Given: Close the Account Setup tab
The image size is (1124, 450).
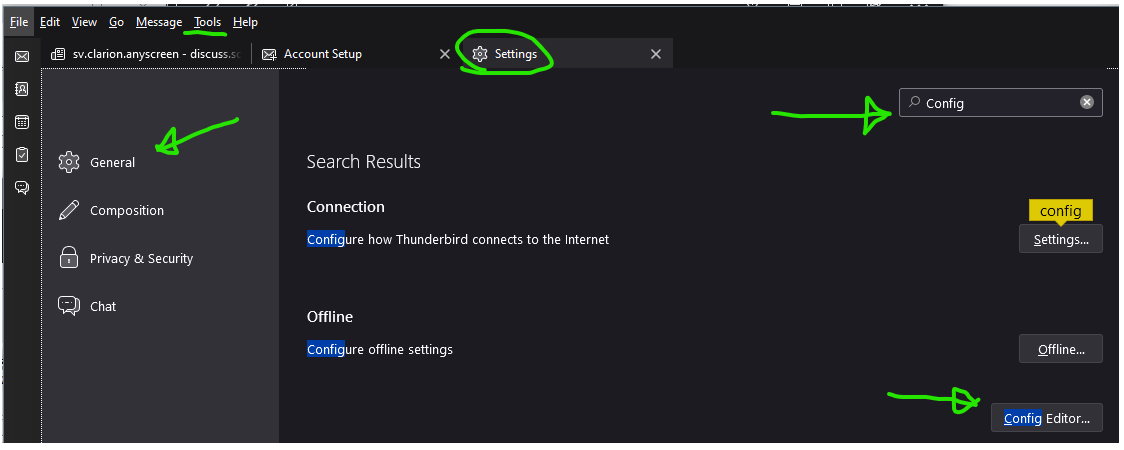Looking at the screenshot, I should pos(445,54).
